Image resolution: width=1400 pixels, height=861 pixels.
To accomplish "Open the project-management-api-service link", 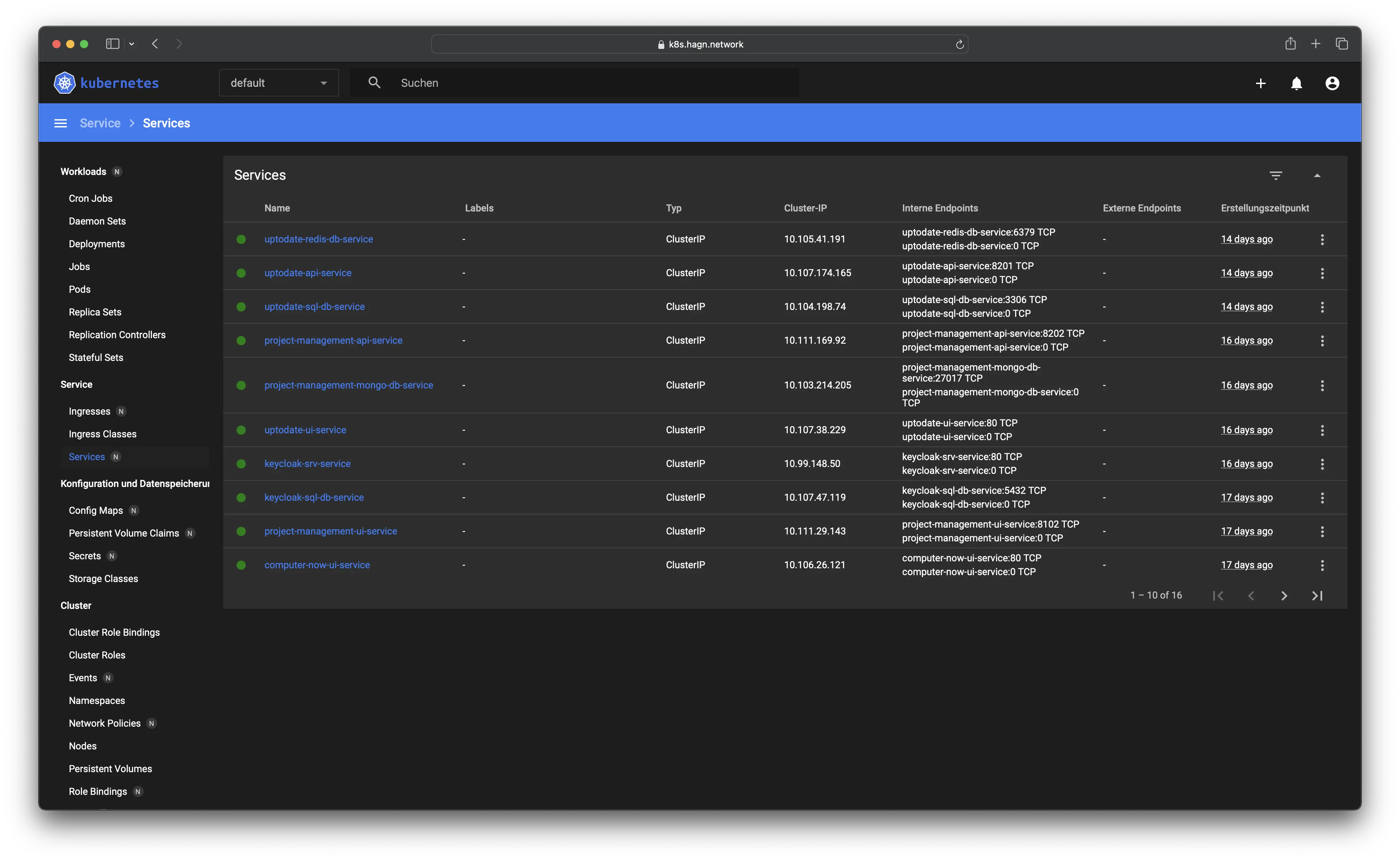I will tap(333, 341).
